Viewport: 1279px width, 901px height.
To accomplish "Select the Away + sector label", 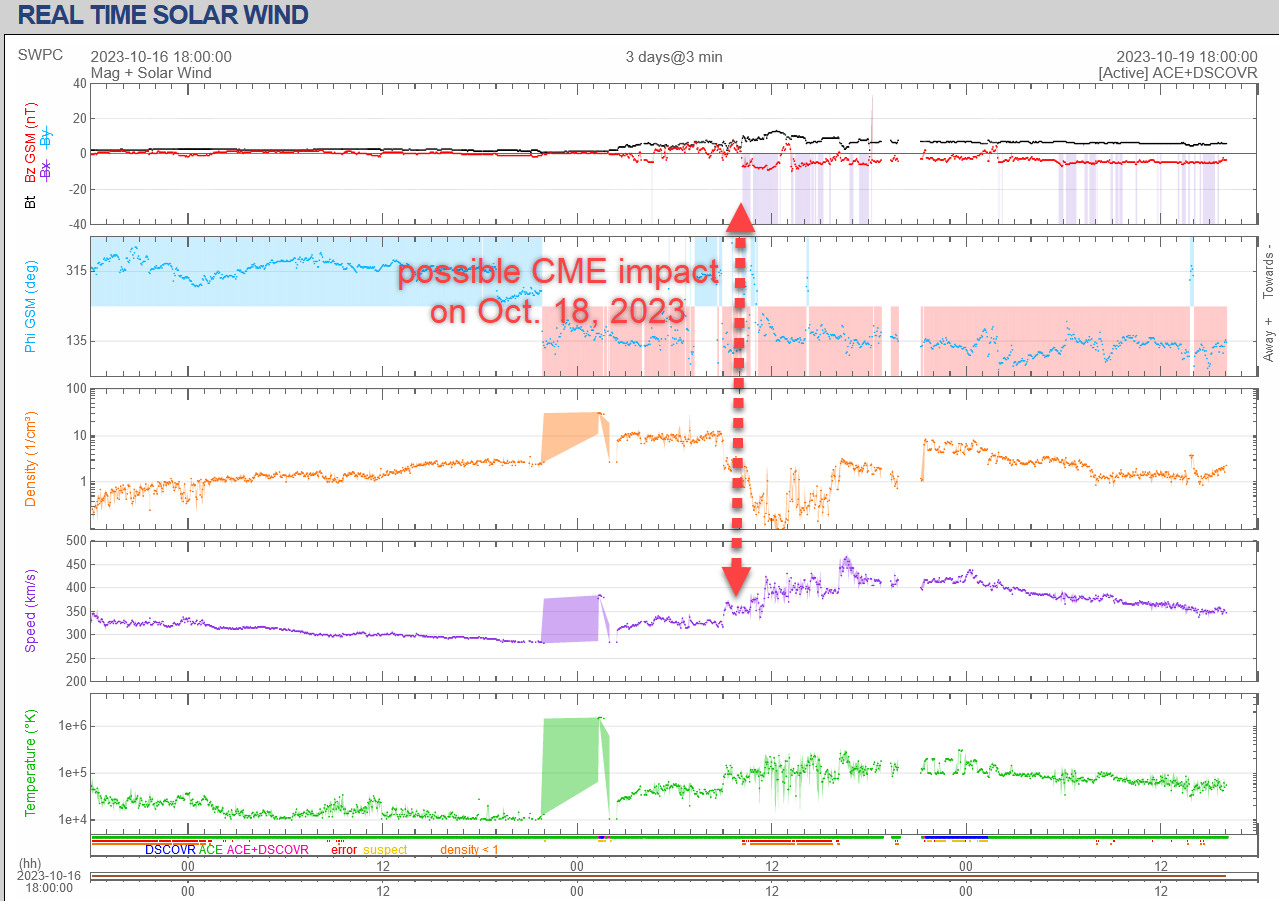I will pos(1268,338).
